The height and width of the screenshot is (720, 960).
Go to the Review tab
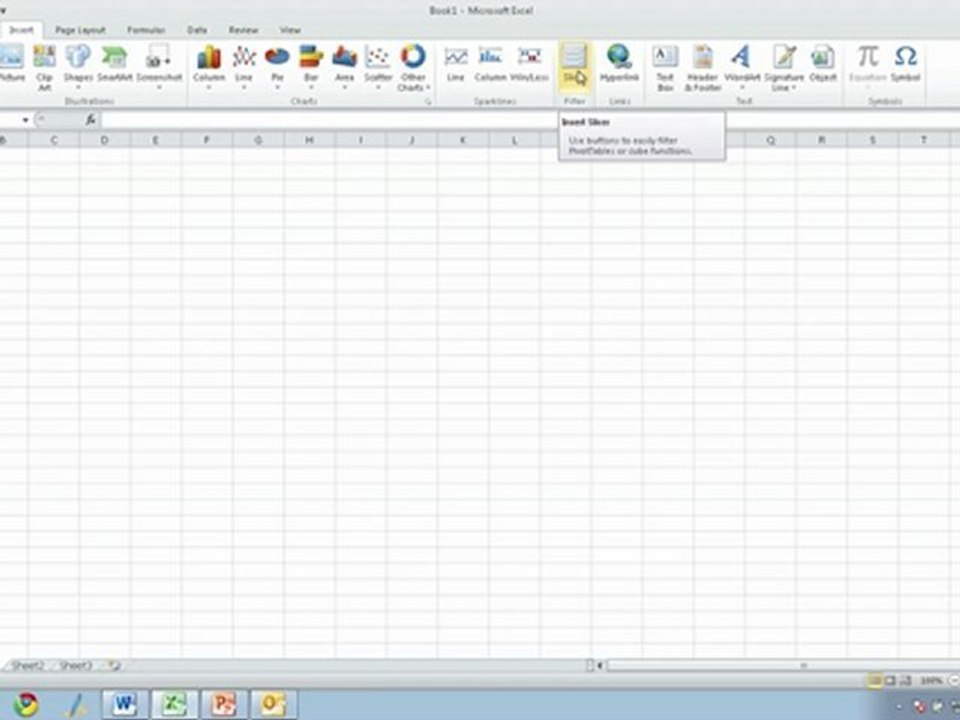coord(243,30)
